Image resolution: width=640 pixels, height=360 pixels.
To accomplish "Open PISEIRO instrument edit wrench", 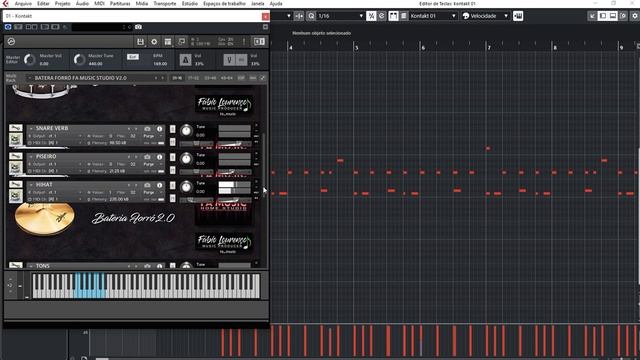I will [16, 156].
